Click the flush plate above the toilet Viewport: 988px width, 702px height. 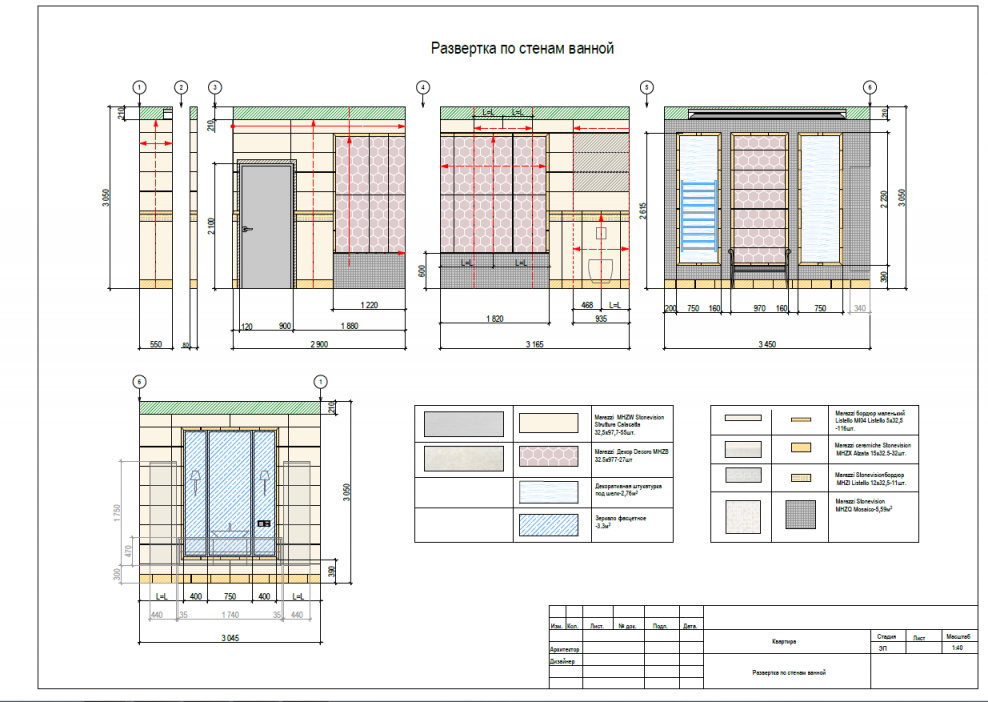(602, 232)
